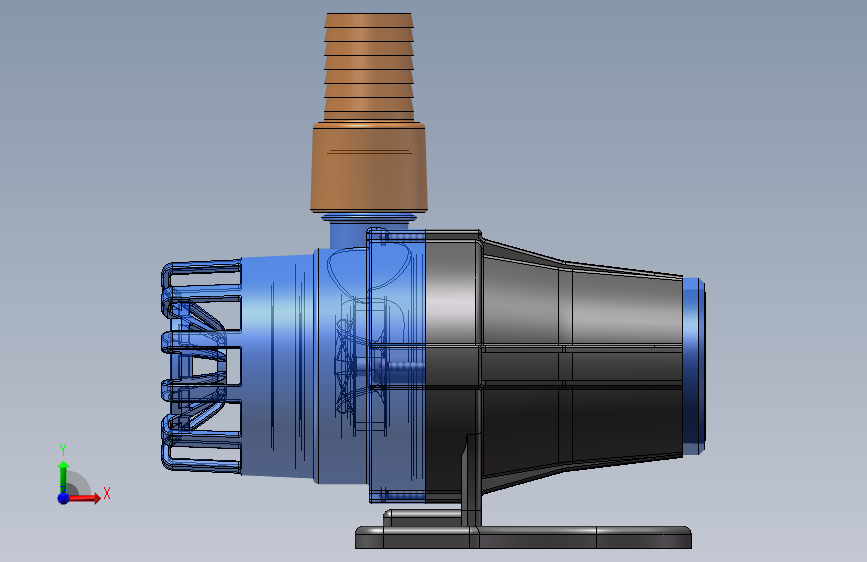Click the green Y axis arrow of the triad
The width and height of the screenshot is (867, 562).
click(63, 476)
